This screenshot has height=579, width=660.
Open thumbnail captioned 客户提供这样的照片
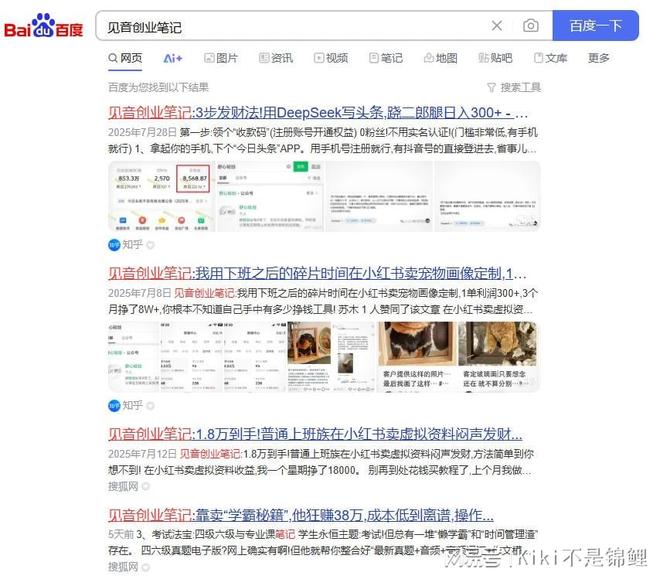tap(417, 357)
